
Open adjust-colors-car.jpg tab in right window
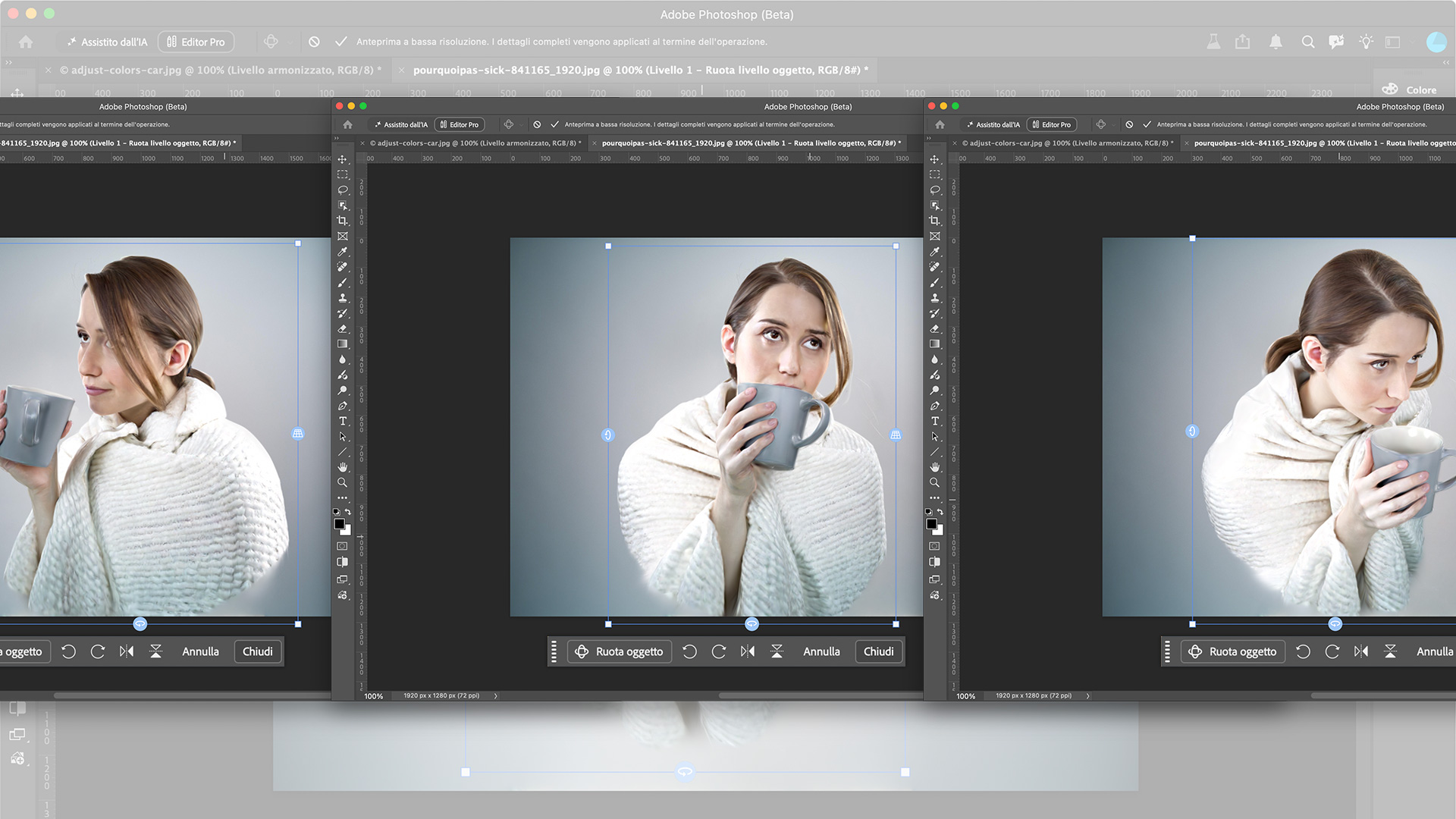[x=1068, y=143]
